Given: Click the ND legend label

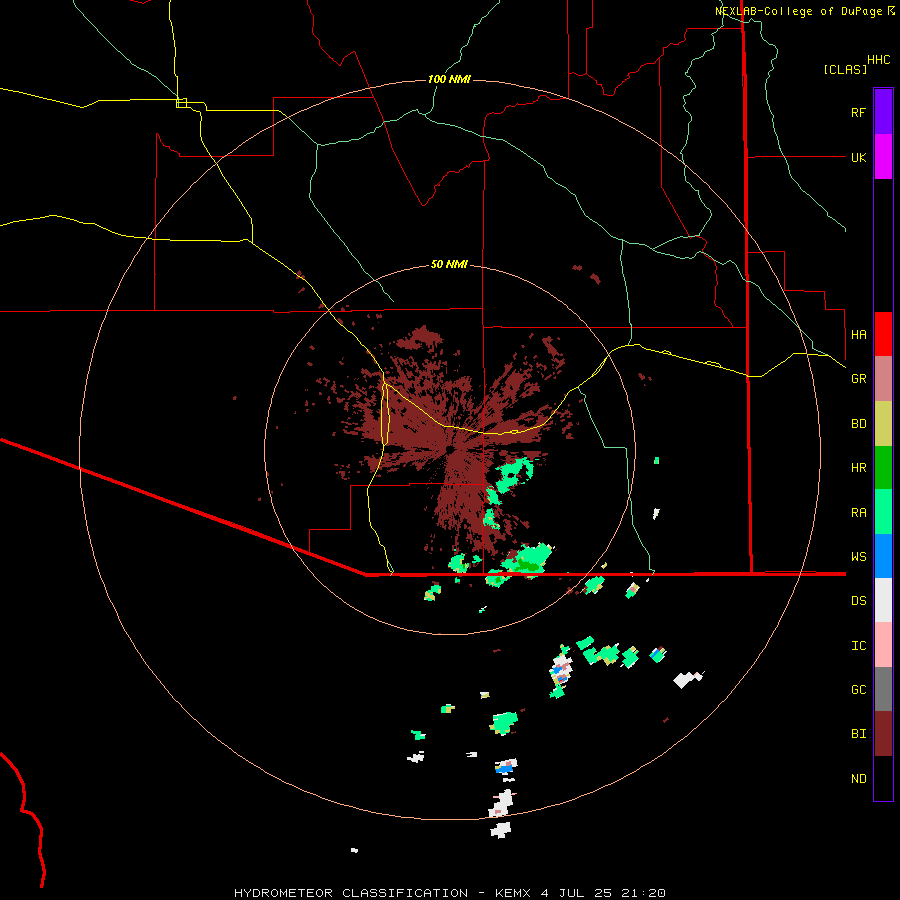Looking at the screenshot, I should click(x=858, y=779).
